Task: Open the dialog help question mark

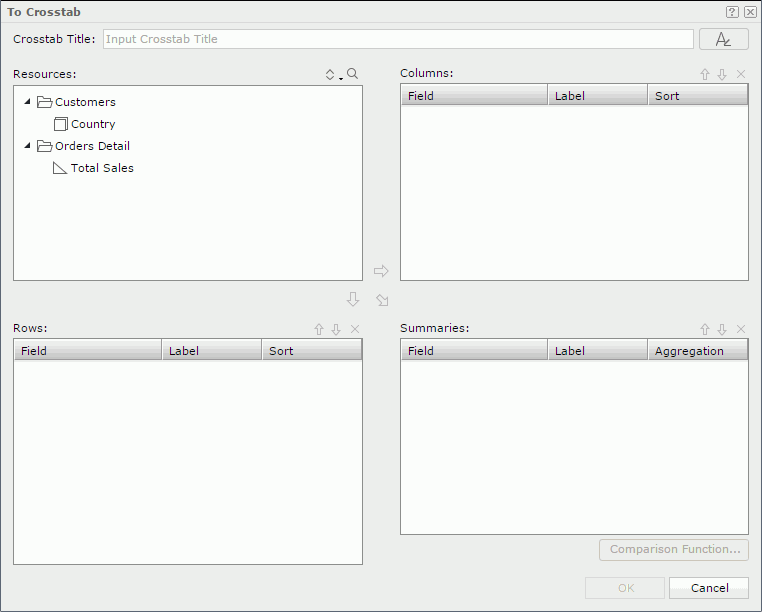Action: 732,12
